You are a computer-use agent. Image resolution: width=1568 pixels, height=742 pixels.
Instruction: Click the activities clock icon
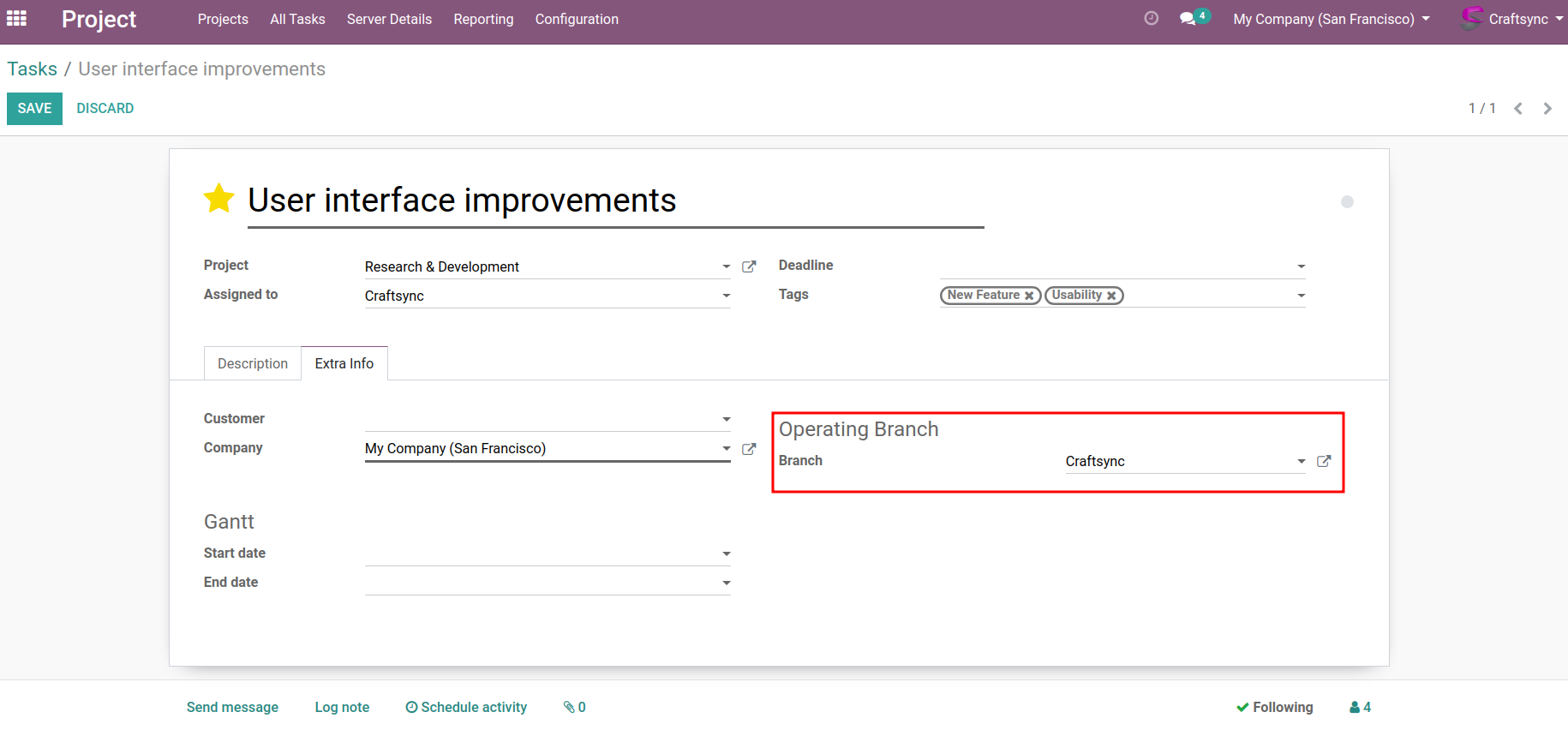click(x=1151, y=18)
